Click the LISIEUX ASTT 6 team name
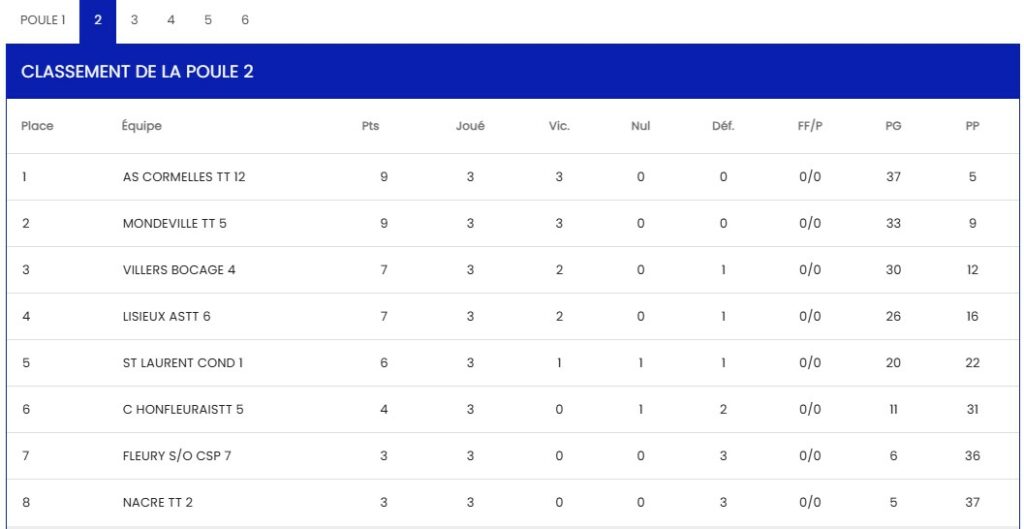 (167, 316)
